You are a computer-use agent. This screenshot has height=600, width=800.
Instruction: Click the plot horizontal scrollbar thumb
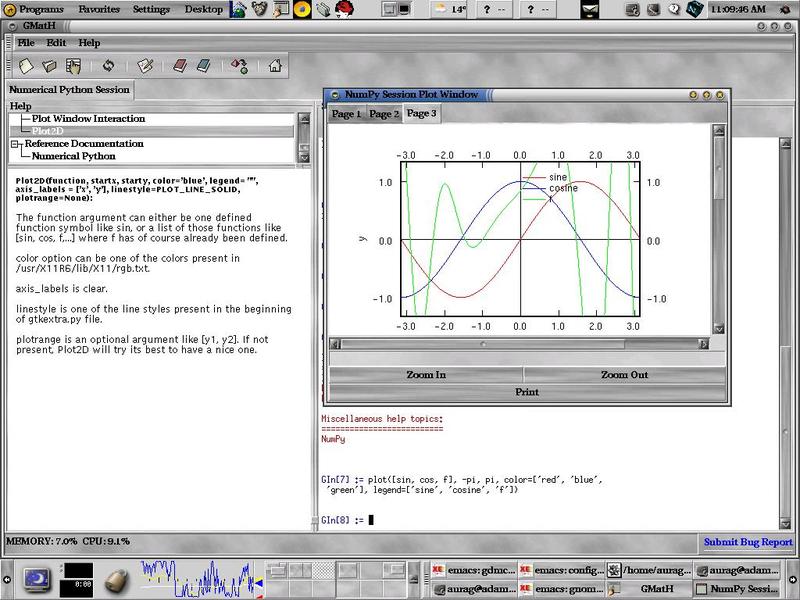coord(483,344)
